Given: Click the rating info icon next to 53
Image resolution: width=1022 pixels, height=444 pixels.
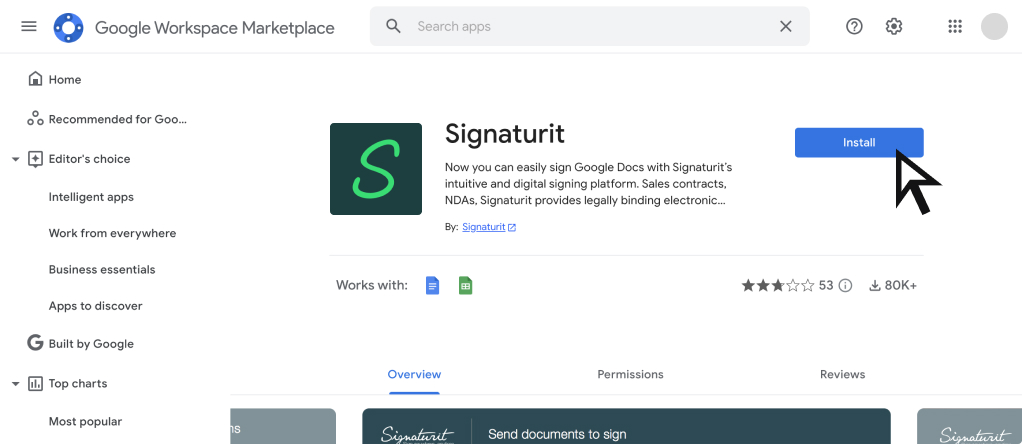Looking at the screenshot, I should 845,286.
